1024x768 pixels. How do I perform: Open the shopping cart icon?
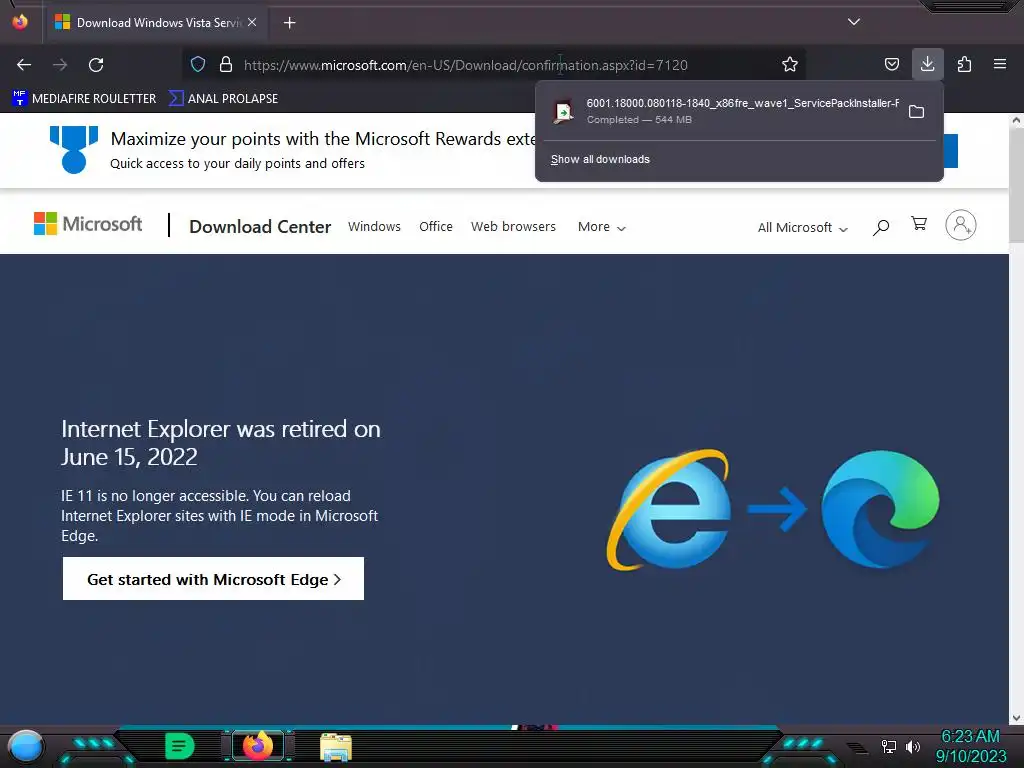919,224
